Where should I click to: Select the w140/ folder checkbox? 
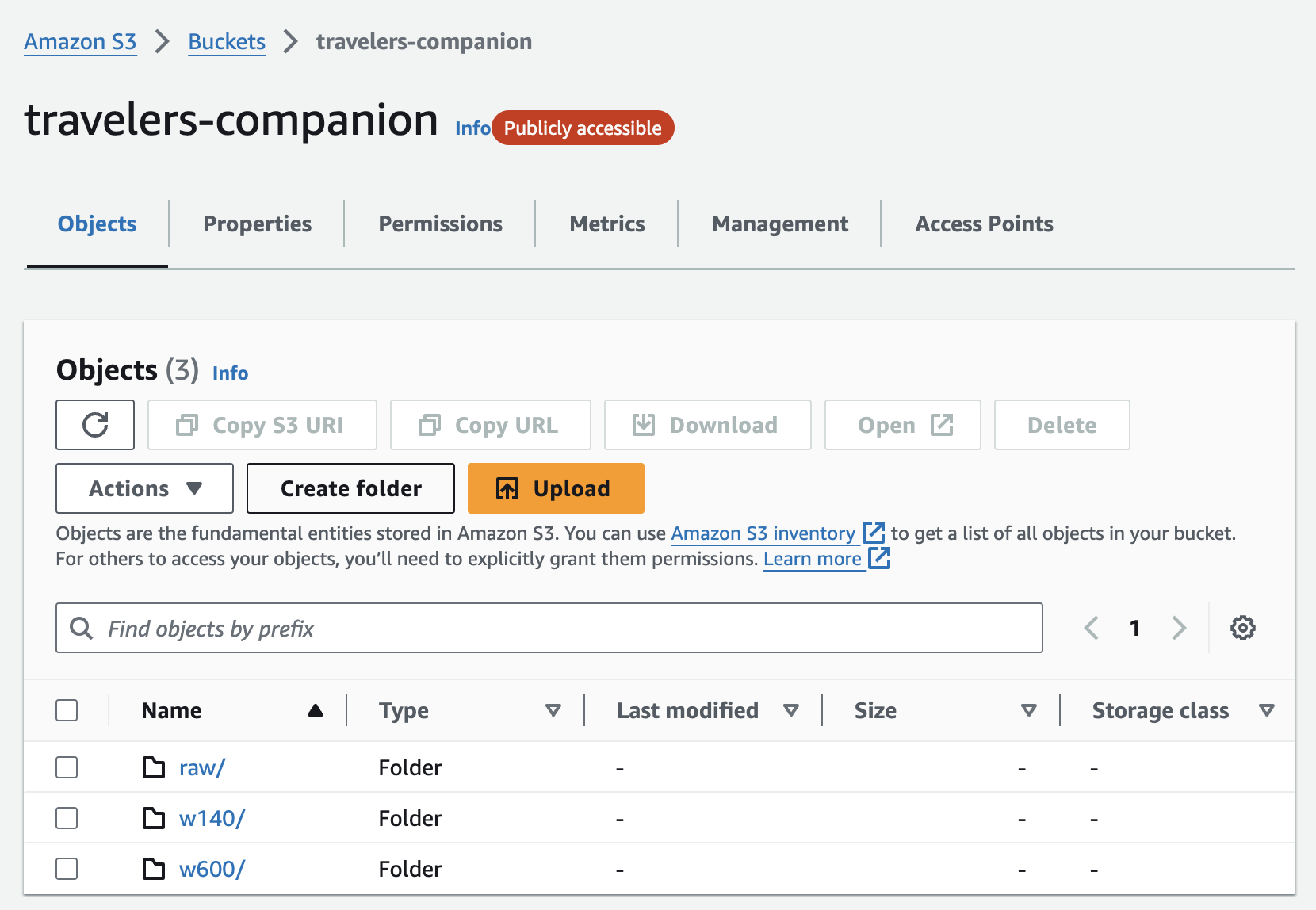click(x=67, y=818)
